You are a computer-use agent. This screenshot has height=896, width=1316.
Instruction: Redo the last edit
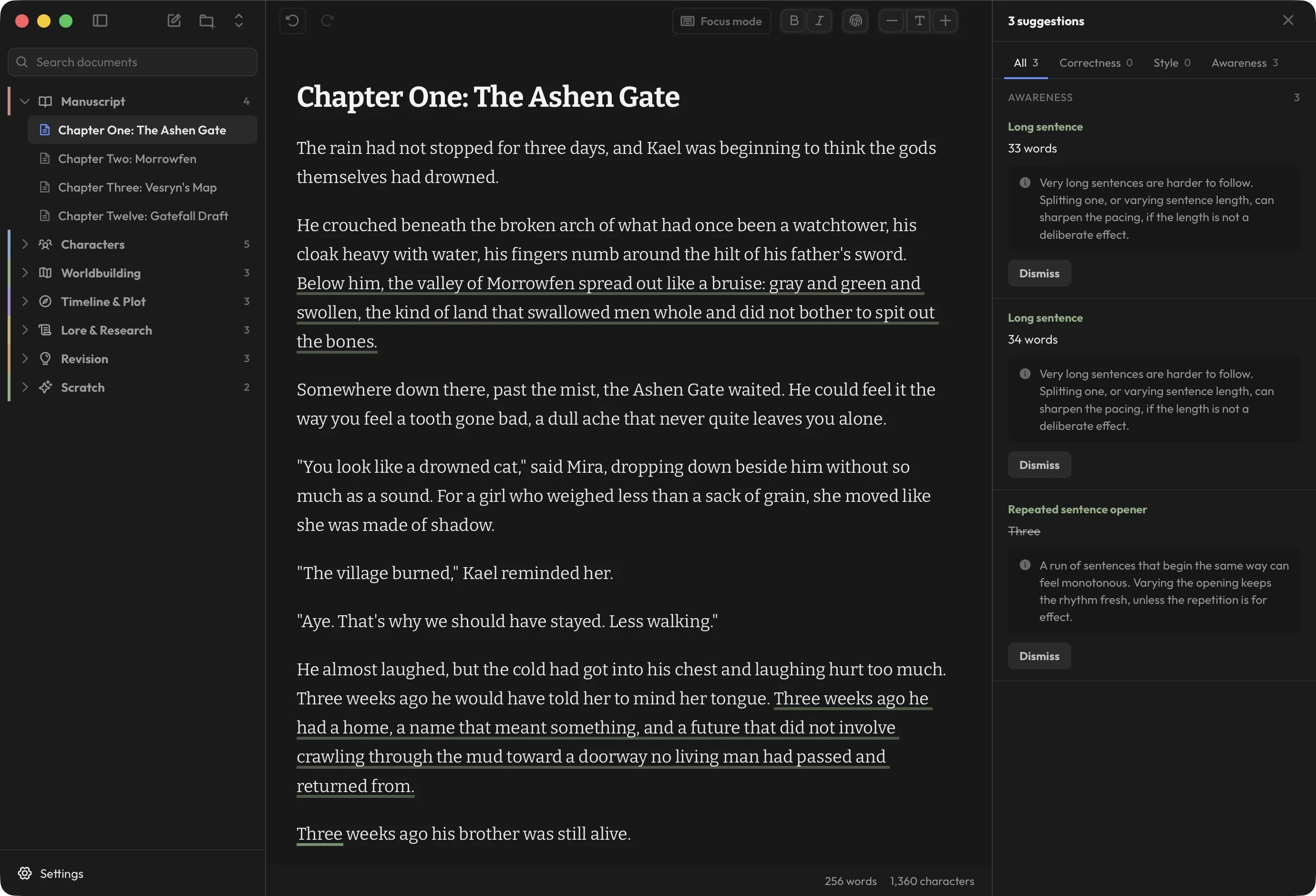coord(327,21)
